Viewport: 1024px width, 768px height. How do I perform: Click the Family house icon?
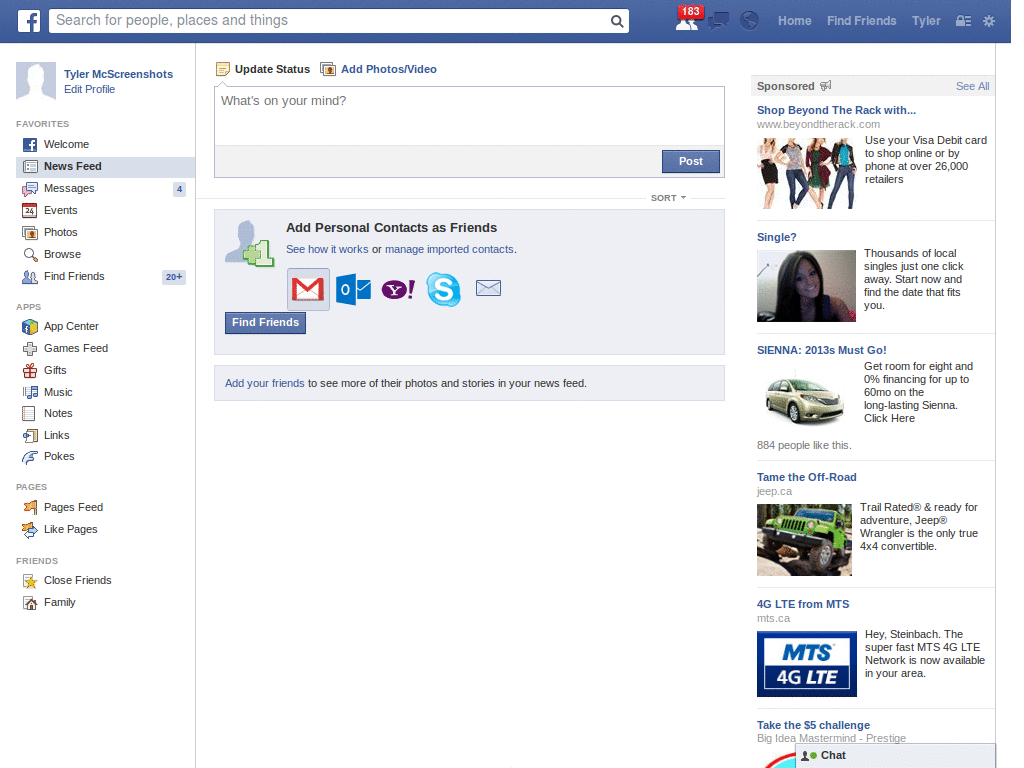tap(30, 603)
